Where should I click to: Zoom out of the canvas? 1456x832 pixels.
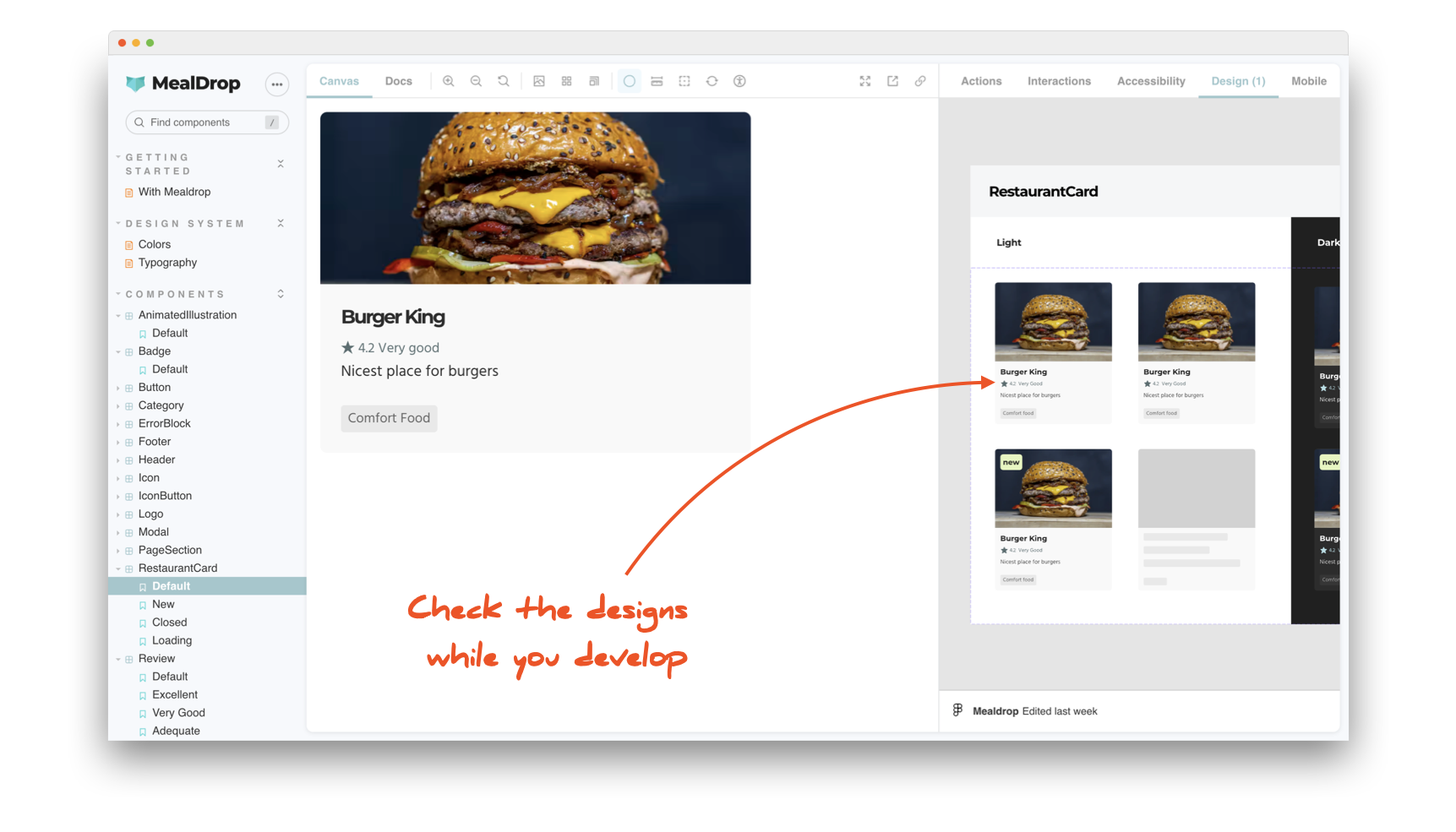476,80
